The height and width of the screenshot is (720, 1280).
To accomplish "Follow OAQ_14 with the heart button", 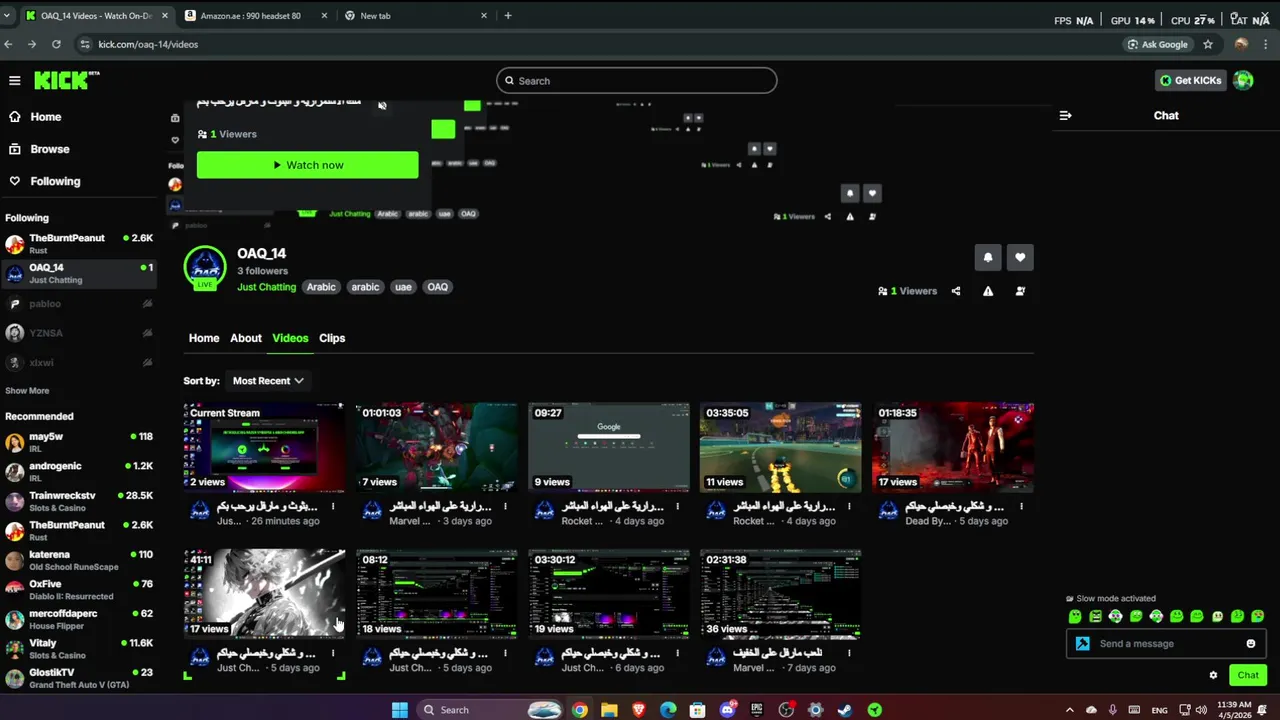I will tap(1020, 257).
